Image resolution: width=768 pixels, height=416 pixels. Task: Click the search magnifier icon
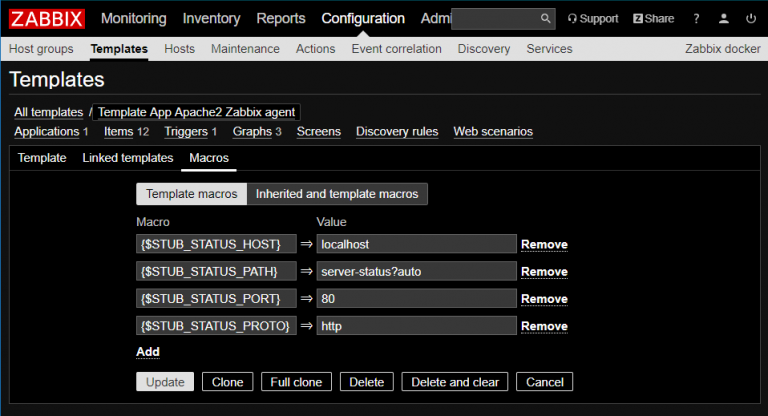[545, 19]
